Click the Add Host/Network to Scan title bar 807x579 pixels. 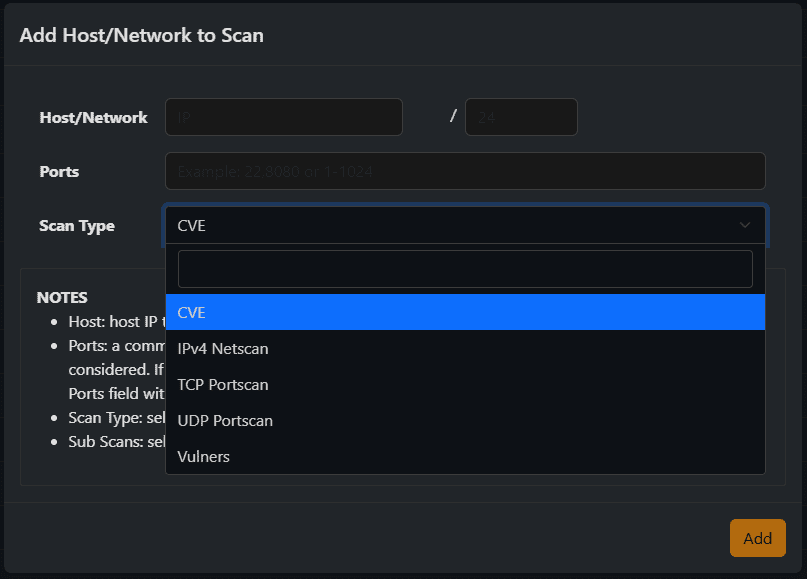tap(141, 34)
